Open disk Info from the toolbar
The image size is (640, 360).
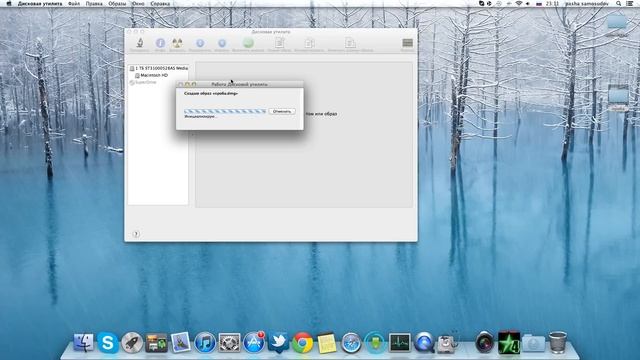click(x=160, y=43)
